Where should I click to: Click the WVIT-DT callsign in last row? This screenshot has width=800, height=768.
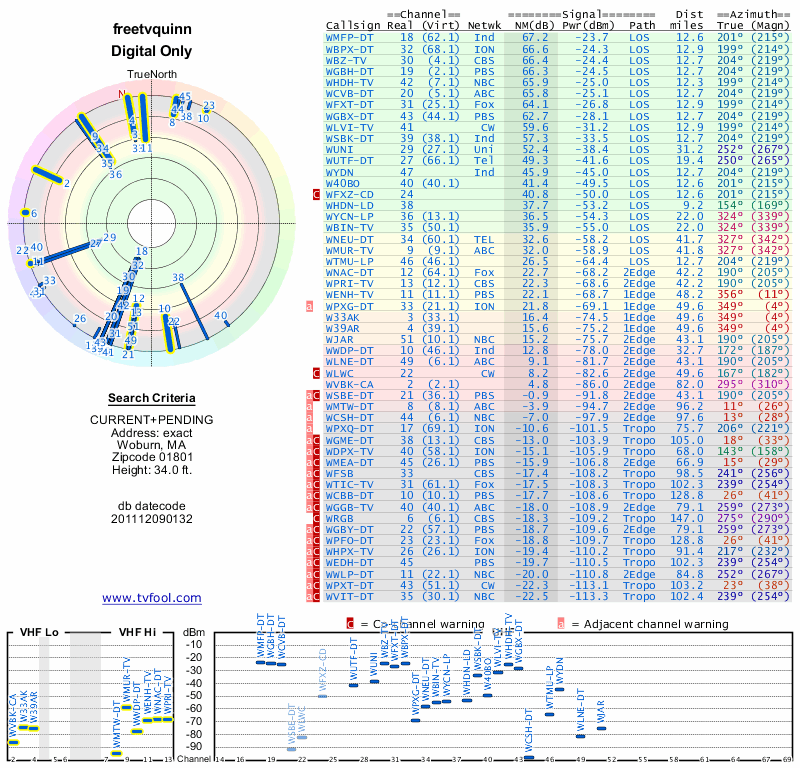click(x=349, y=597)
